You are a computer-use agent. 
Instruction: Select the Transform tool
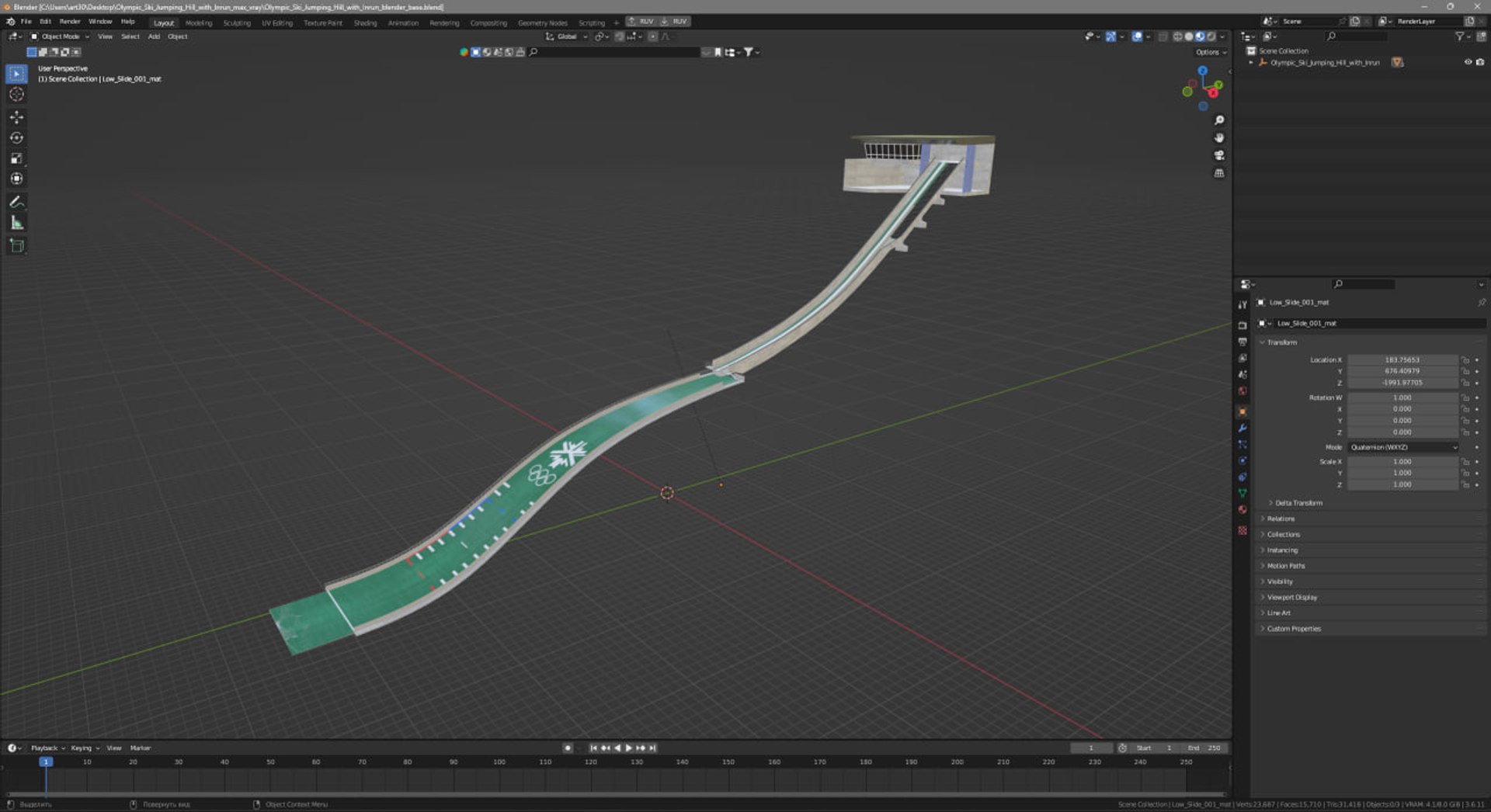point(16,179)
